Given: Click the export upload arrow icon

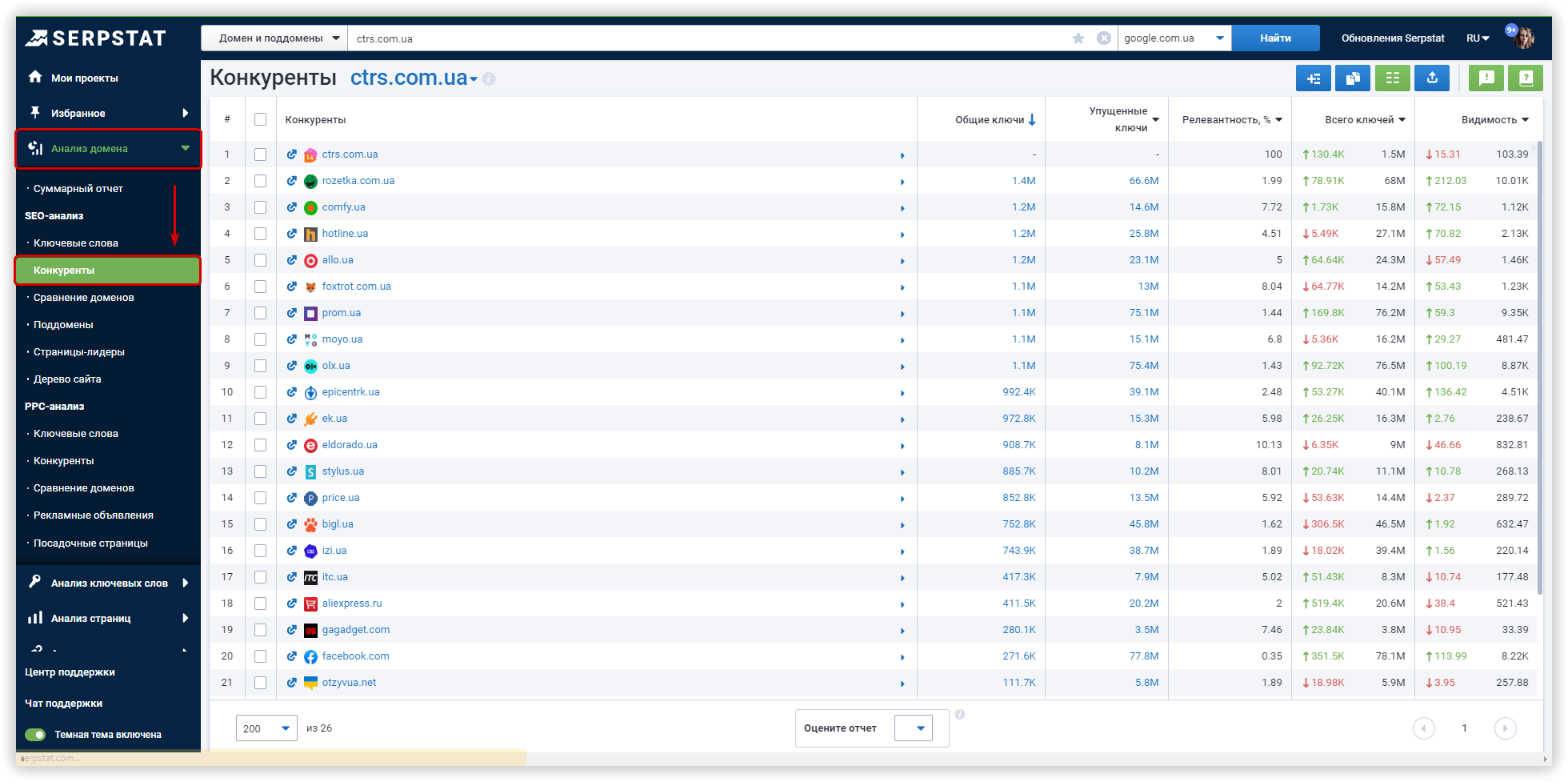Looking at the screenshot, I should click(1432, 78).
